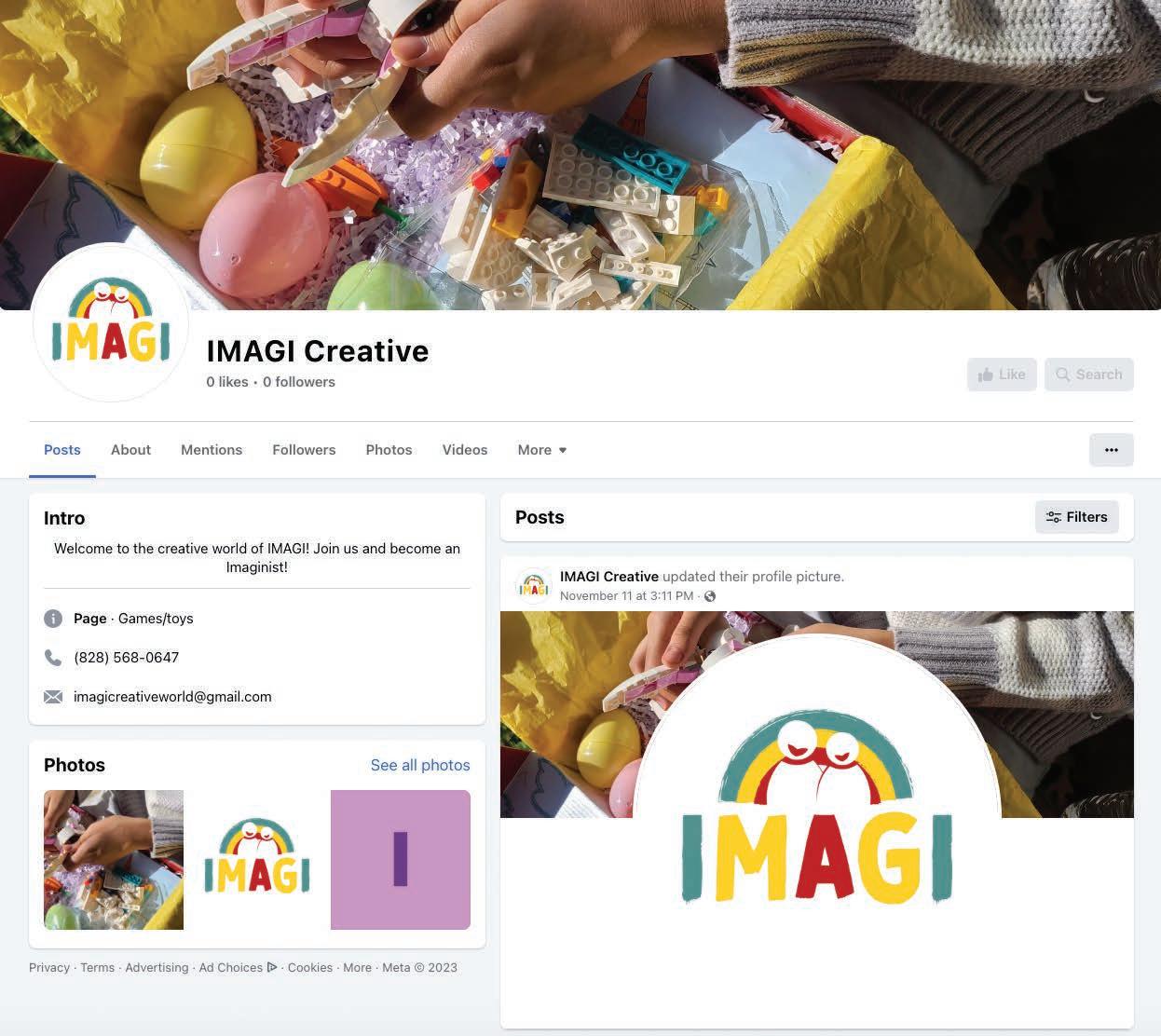
Task: Open the page Search button
Action: click(x=1088, y=375)
